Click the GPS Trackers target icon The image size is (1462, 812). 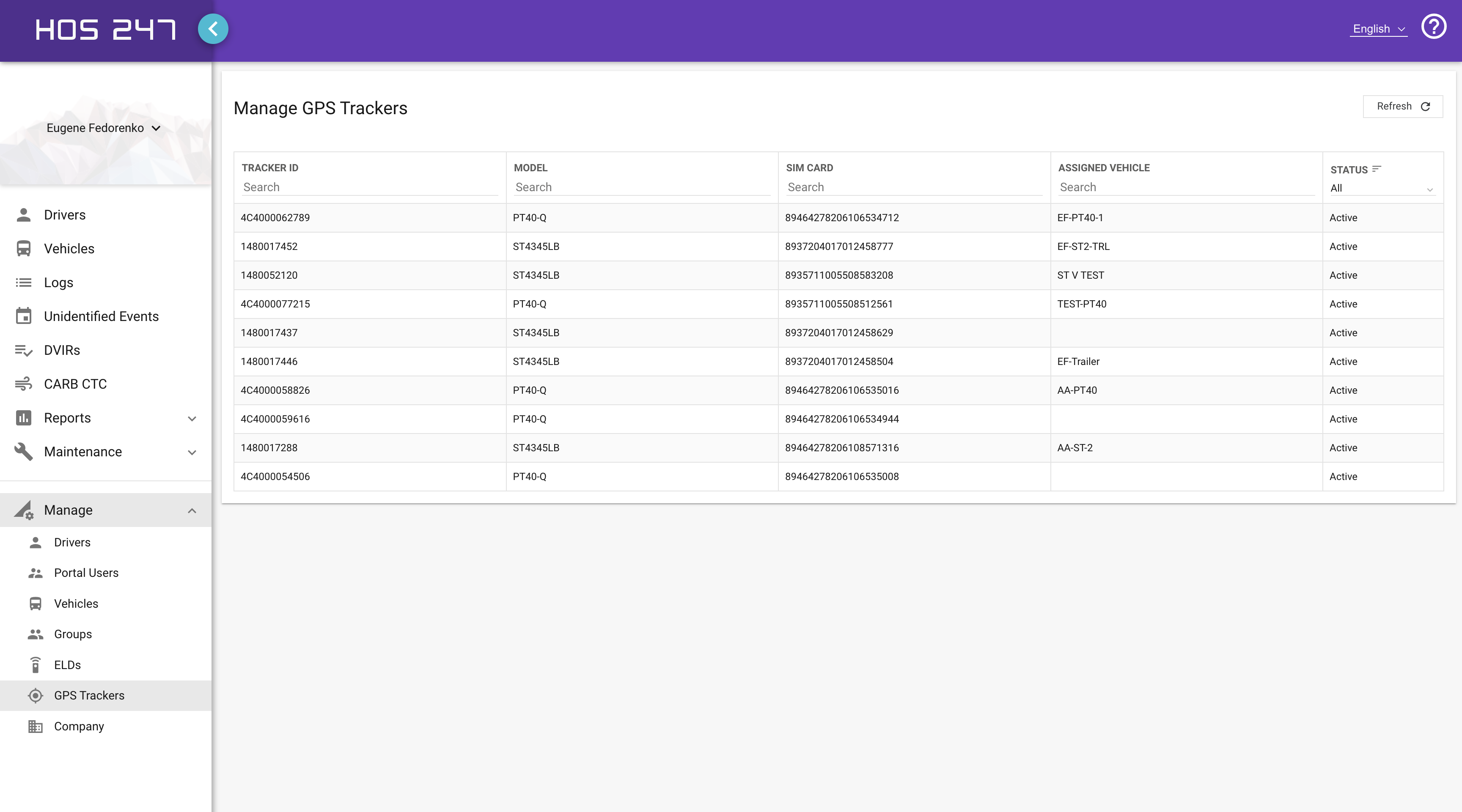[35, 696]
